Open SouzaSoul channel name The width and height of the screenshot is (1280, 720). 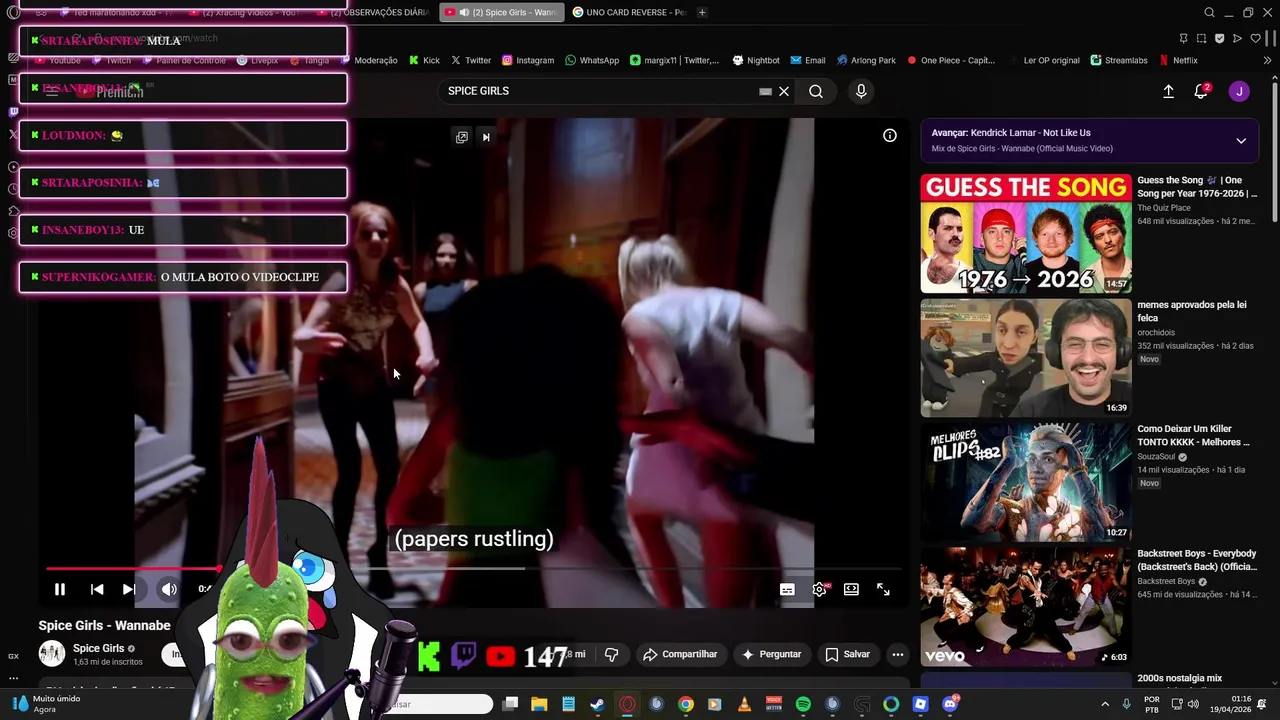(x=1156, y=457)
